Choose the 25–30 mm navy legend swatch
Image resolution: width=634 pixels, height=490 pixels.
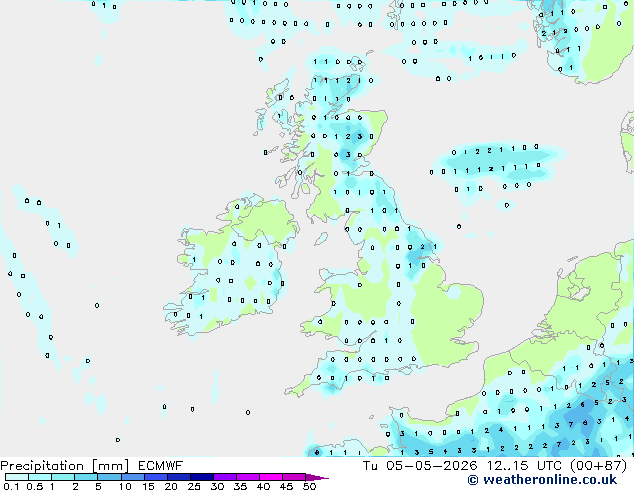click(x=202, y=477)
